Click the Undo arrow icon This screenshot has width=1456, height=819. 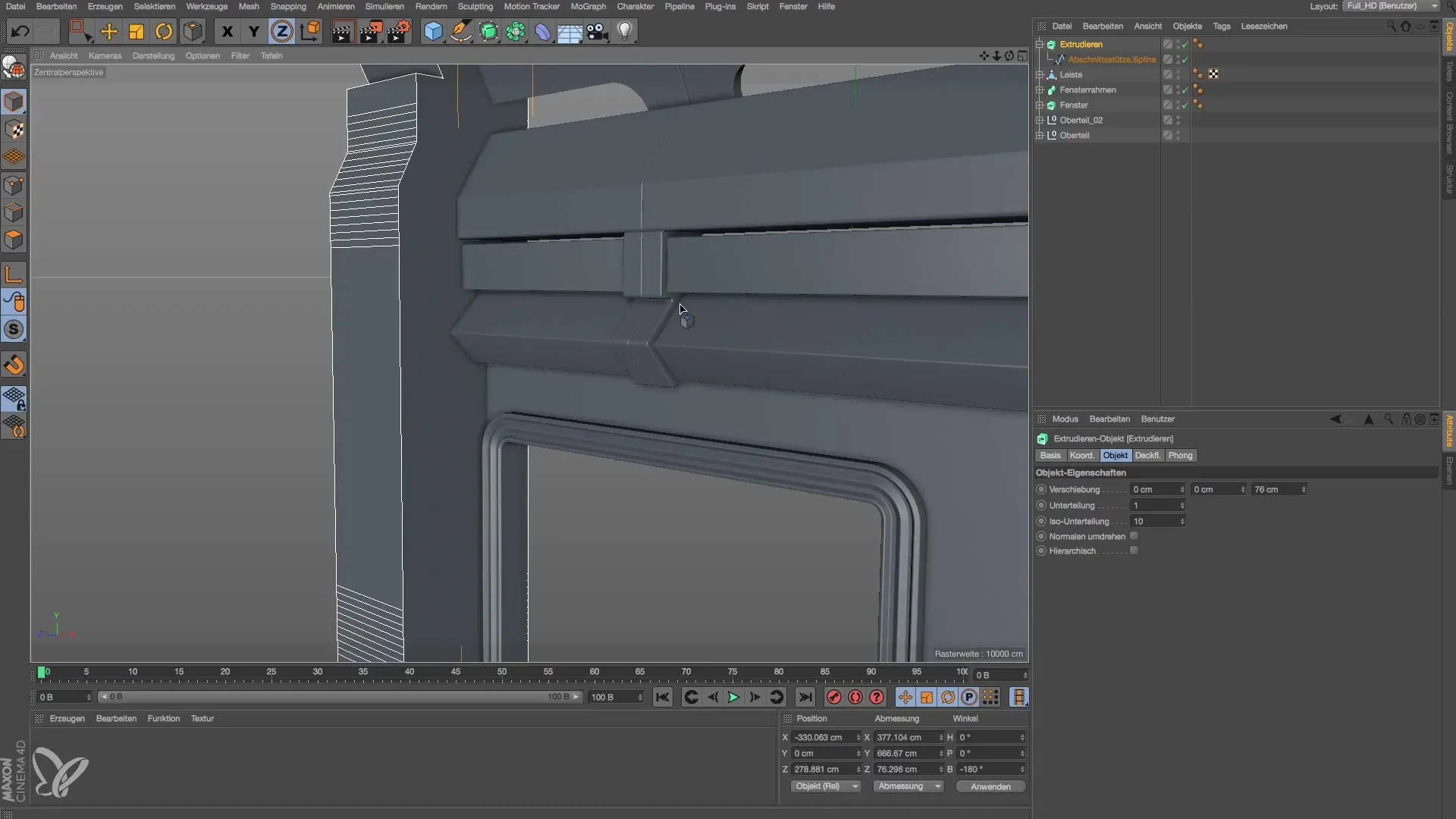(20, 31)
